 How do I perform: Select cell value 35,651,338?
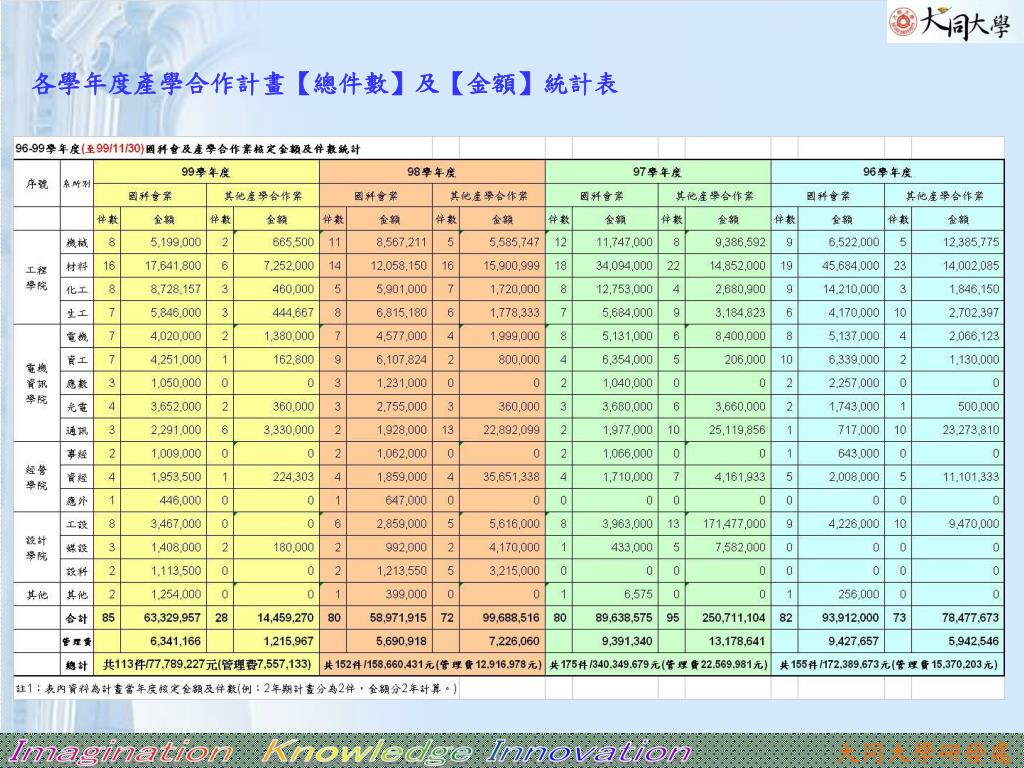click(511, 477)
